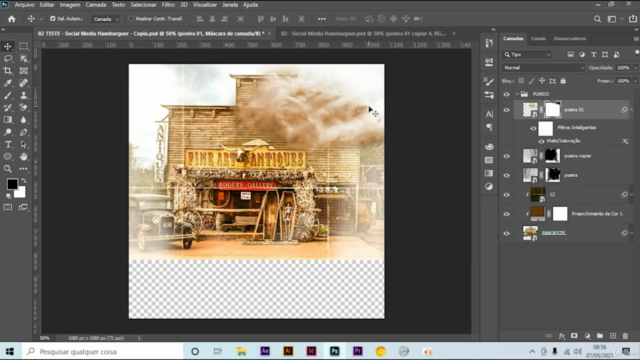The height and width of the screenshot is (360, 640).
Task: Open the search icon at top right
Action: [597, 19]
